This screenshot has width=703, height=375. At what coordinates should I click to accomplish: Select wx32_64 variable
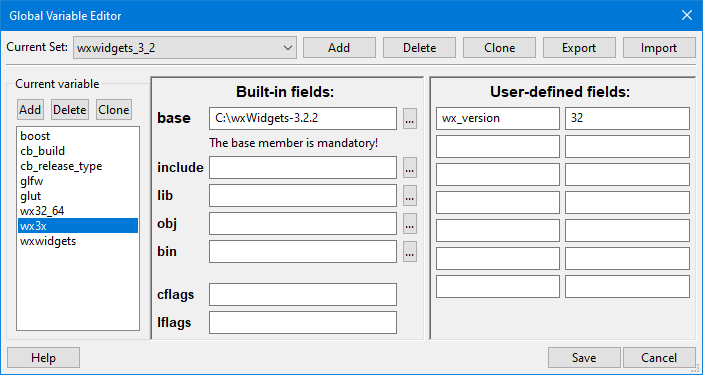point(78,211)
